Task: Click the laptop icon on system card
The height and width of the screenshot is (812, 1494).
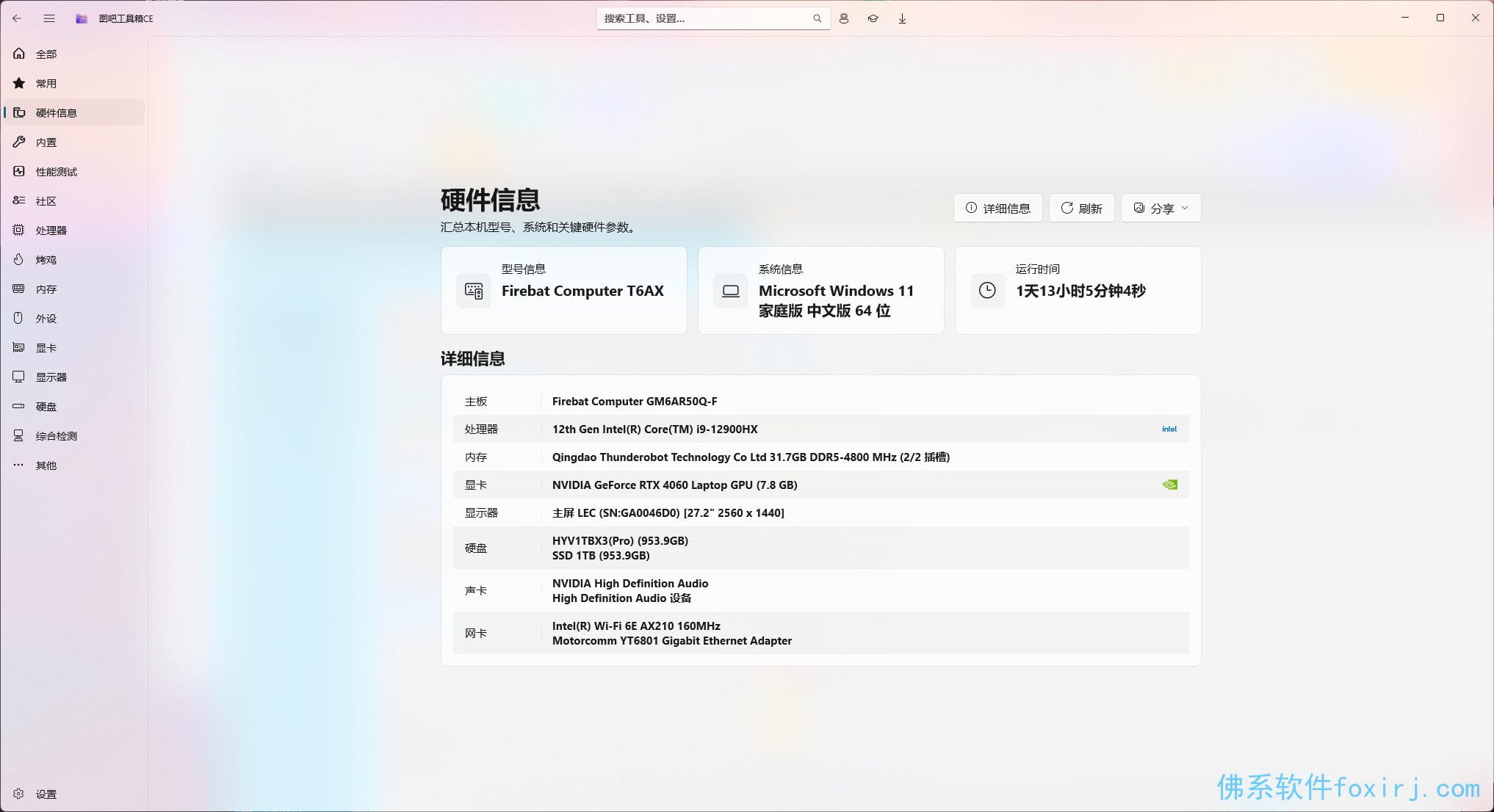Action: tap(730, 291)
